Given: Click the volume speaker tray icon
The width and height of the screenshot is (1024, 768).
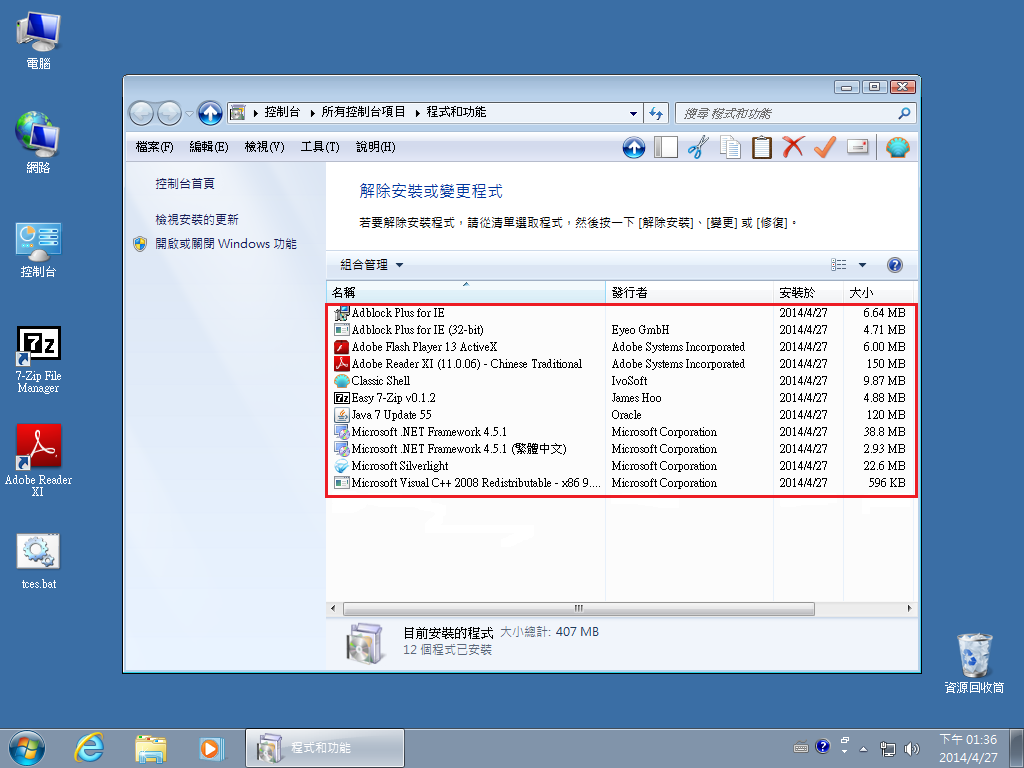Looking at the screenshot, I should pyautogui.click(x=911, y=748).
